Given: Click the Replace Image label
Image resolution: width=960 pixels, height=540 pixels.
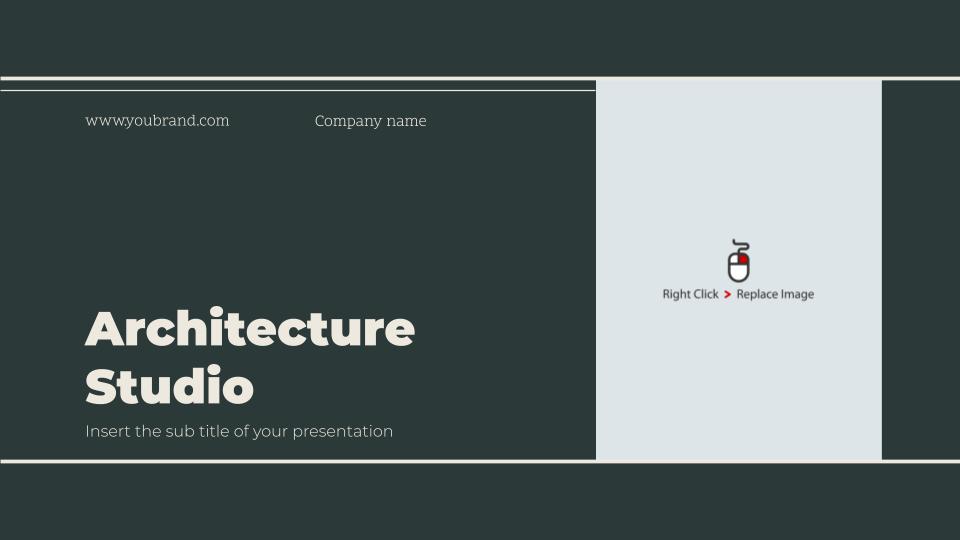Looking at the screenshot, I should 775,294.
